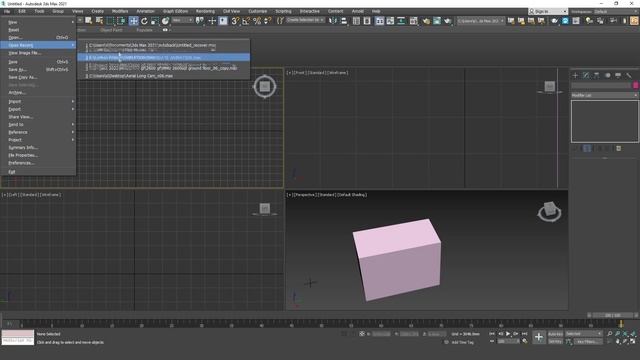
Task: Select the Move tool in main toolbar
Action: coord(133,21)
